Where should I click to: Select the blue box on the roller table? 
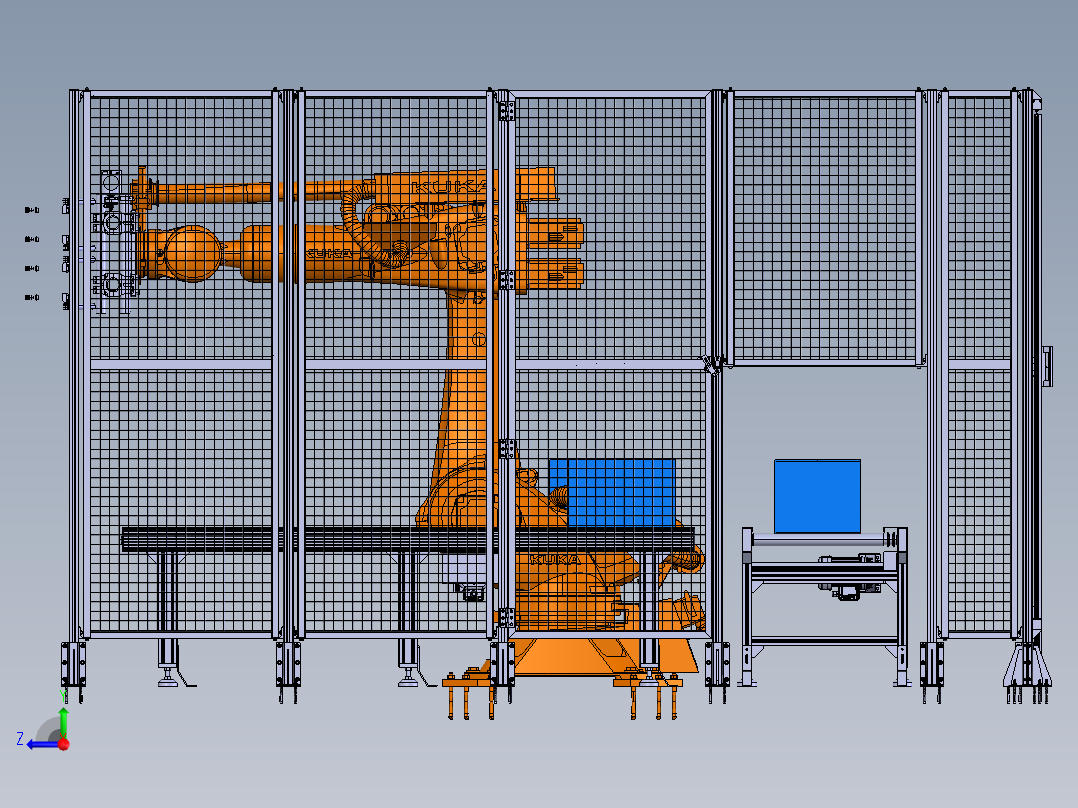tap(817, 496)
